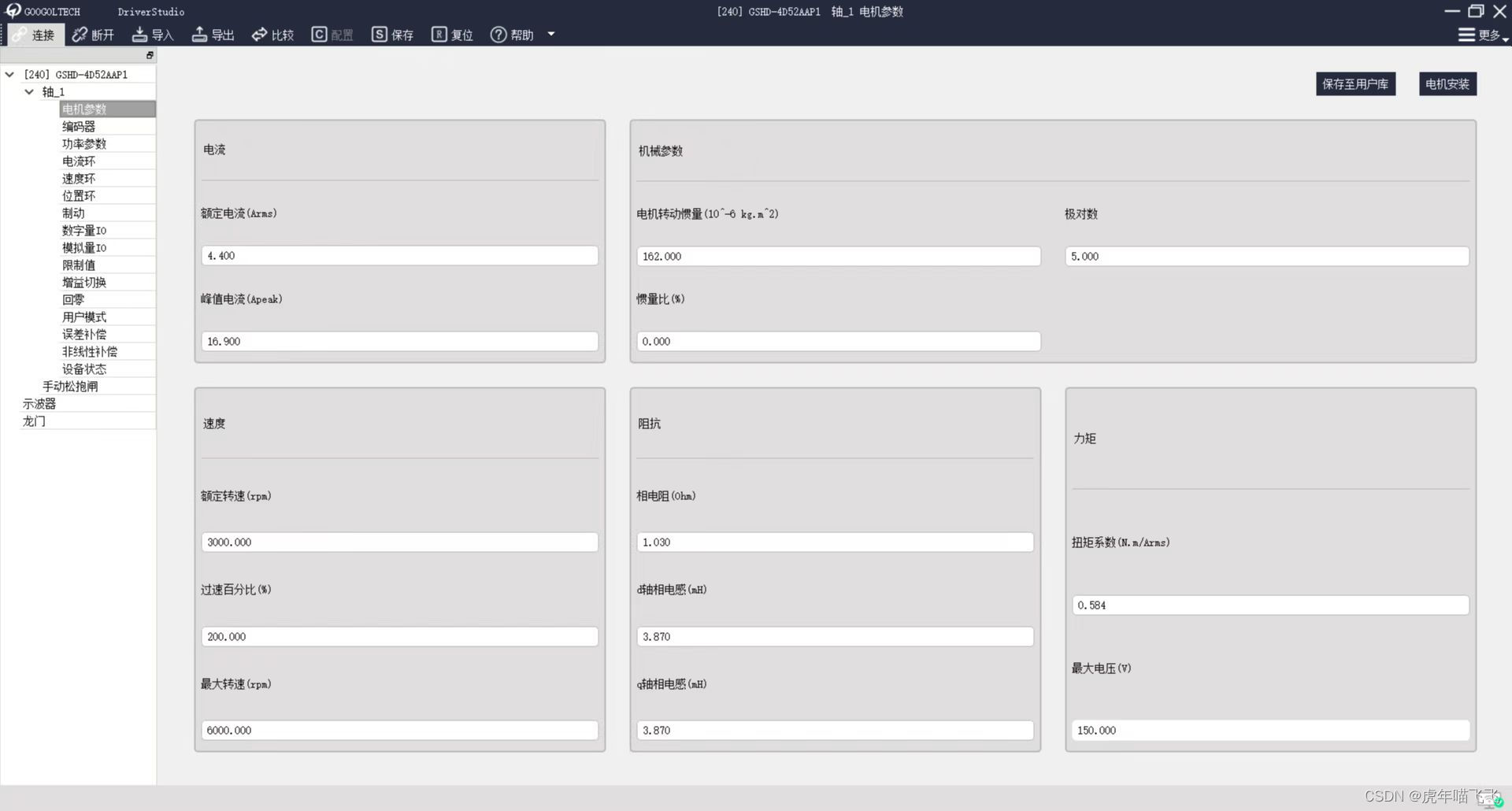Open 回零 in the tree
This screenshot has width=1512, height=811.
108,299
